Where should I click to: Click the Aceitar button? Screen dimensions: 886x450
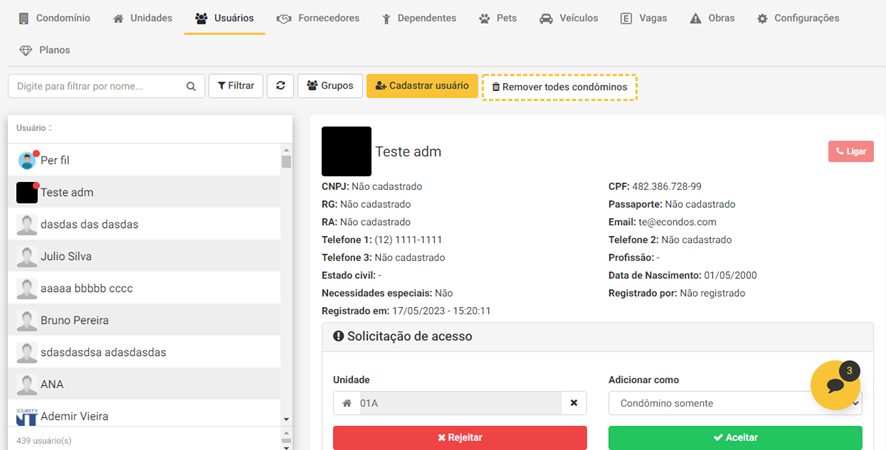click(735, 438)
